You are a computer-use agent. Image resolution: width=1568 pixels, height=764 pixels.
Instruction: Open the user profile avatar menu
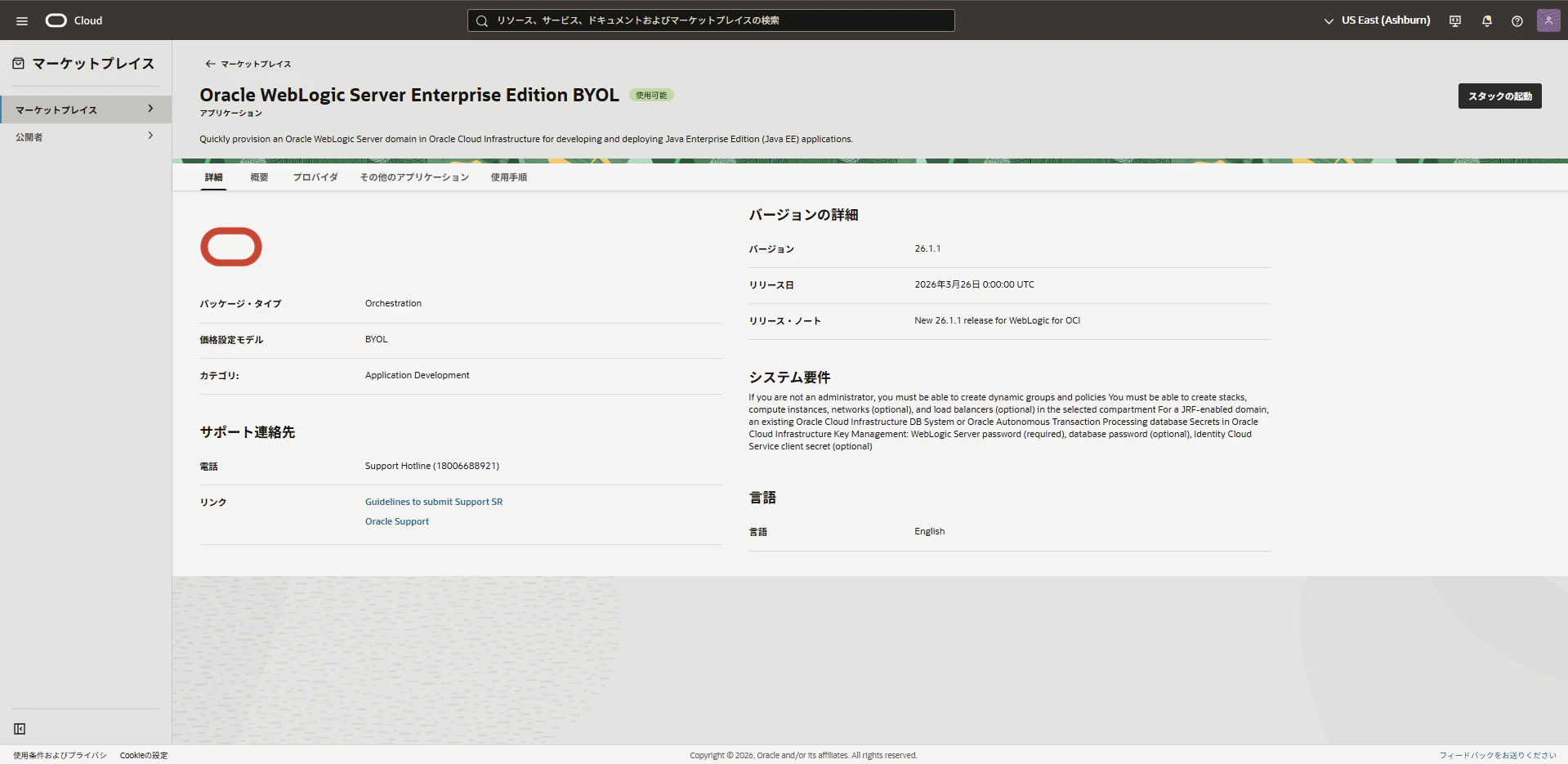1548,20
